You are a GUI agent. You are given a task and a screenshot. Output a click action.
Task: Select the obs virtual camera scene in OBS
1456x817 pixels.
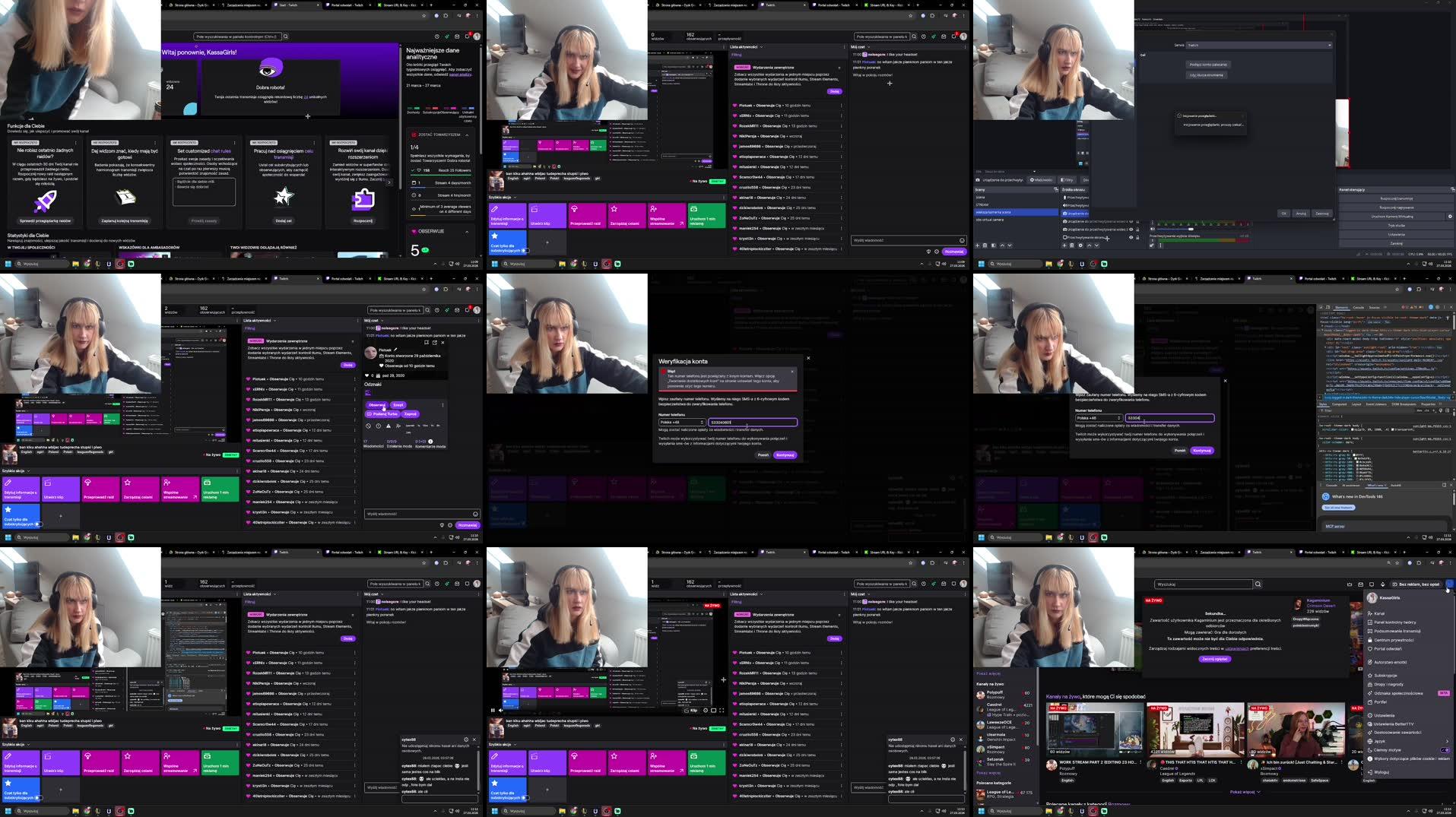1016,220
